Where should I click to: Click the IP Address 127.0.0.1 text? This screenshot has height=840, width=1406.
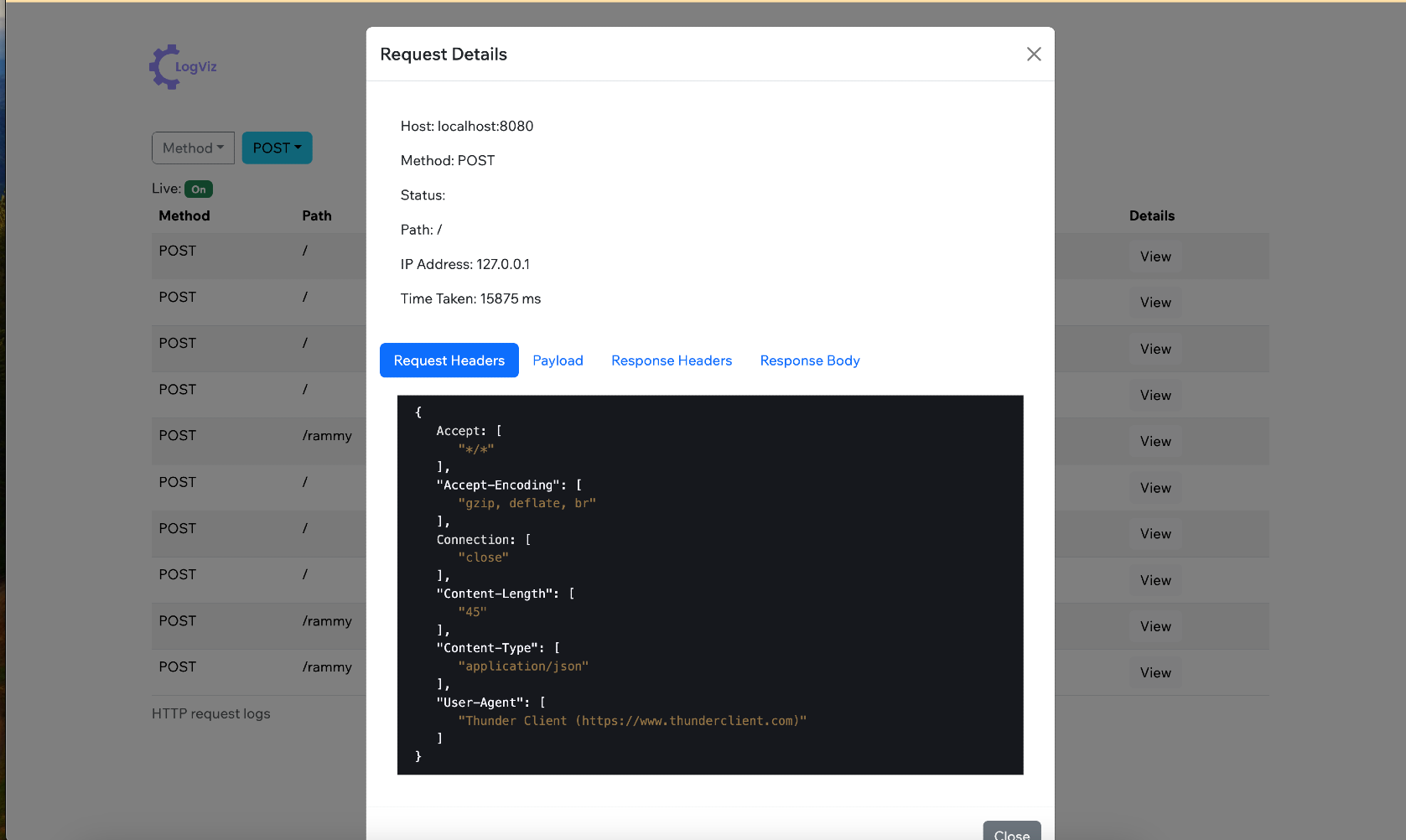click(464, 264)
